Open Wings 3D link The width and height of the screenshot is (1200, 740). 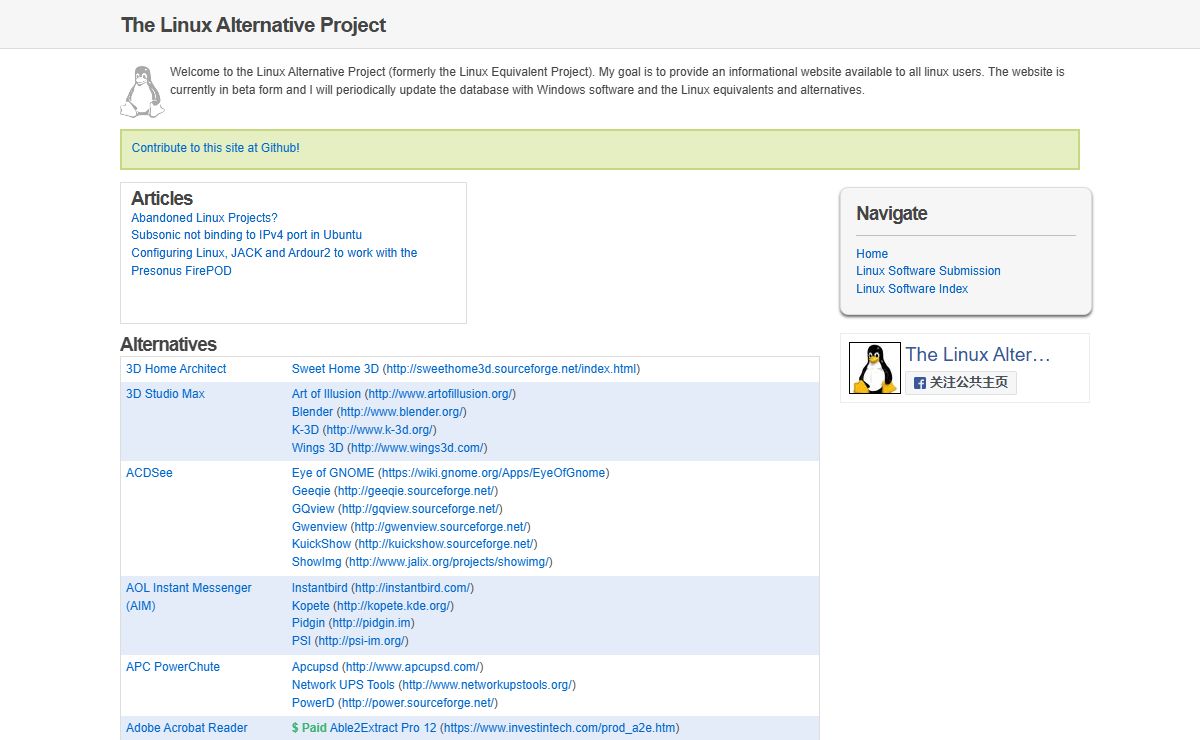[317, 448]
